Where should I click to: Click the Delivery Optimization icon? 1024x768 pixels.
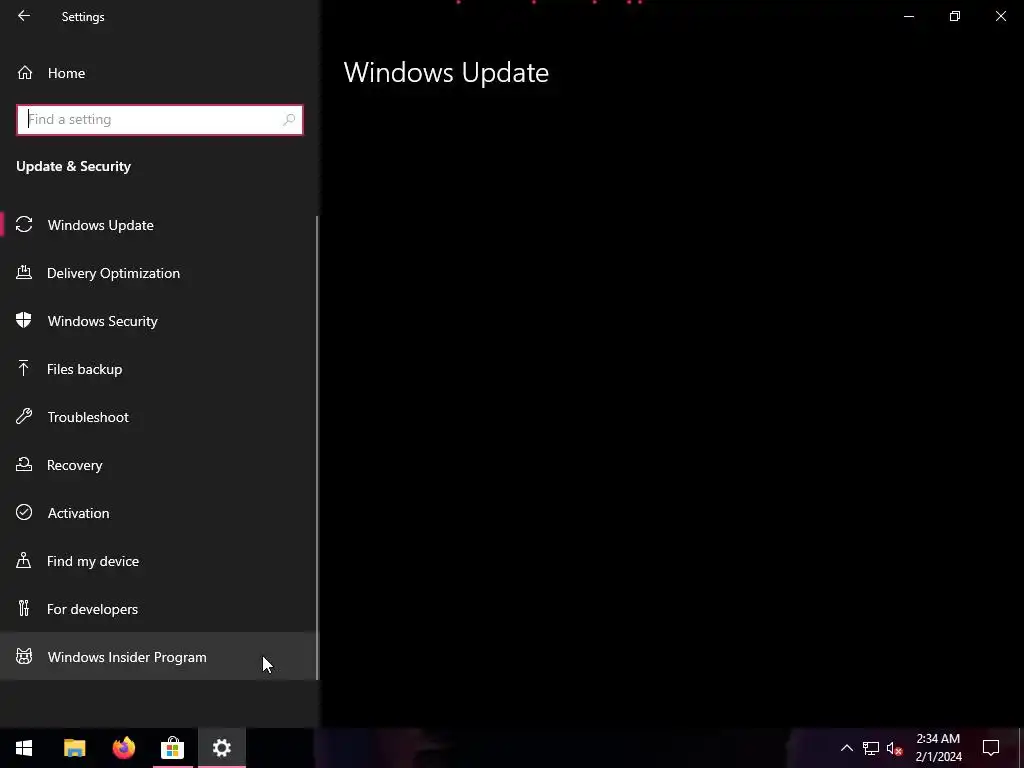(24, 272)
